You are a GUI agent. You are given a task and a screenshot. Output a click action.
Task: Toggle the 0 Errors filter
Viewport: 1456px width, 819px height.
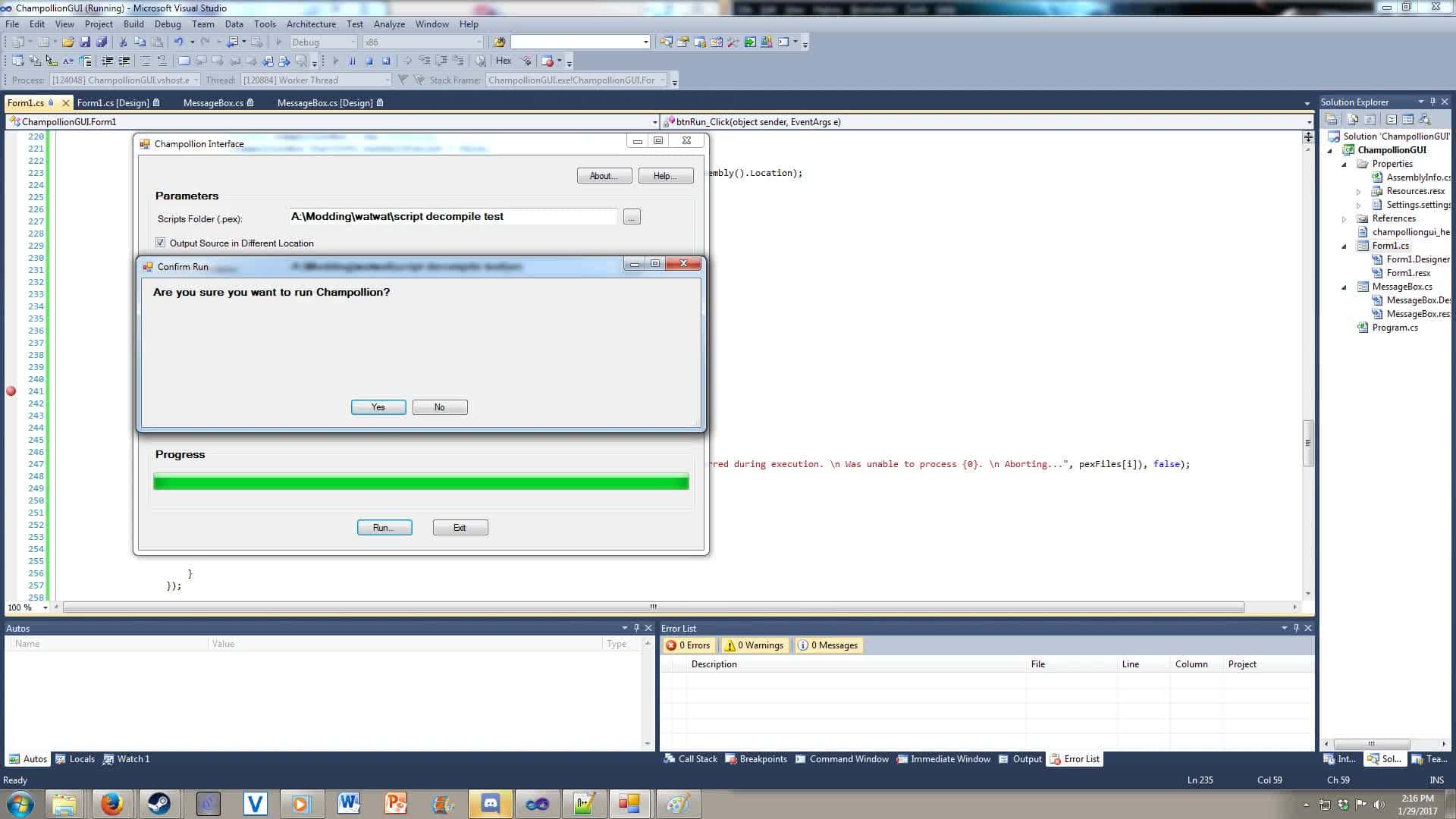688,645
